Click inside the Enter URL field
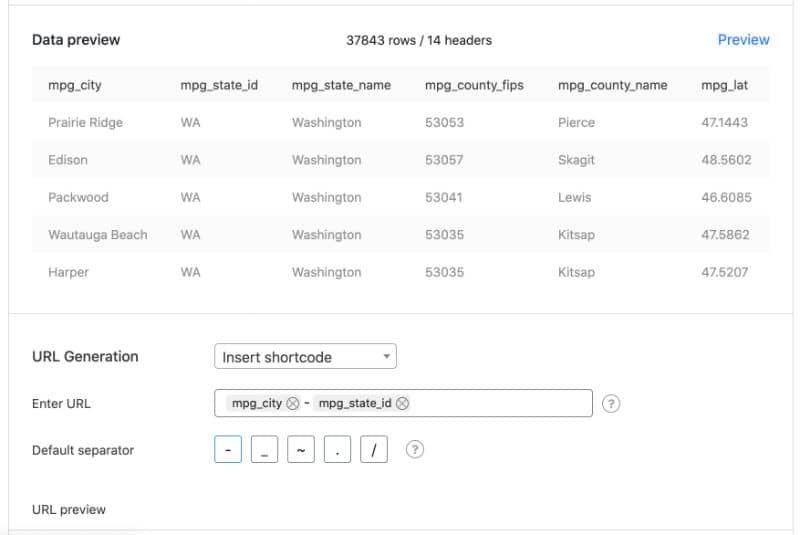 click(500, 403)
